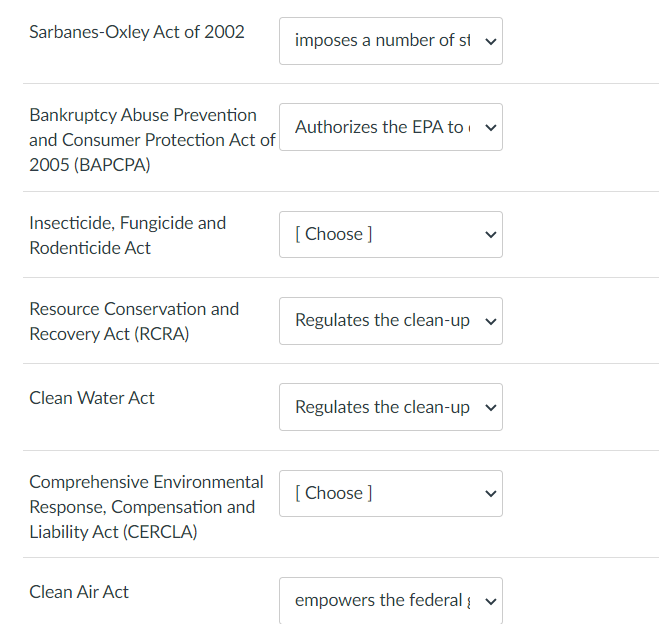Viewport: 672px width, 624px height.
Task: Click chevron arrow on Clean Water Act dropdown
Action: coord(489,408)
